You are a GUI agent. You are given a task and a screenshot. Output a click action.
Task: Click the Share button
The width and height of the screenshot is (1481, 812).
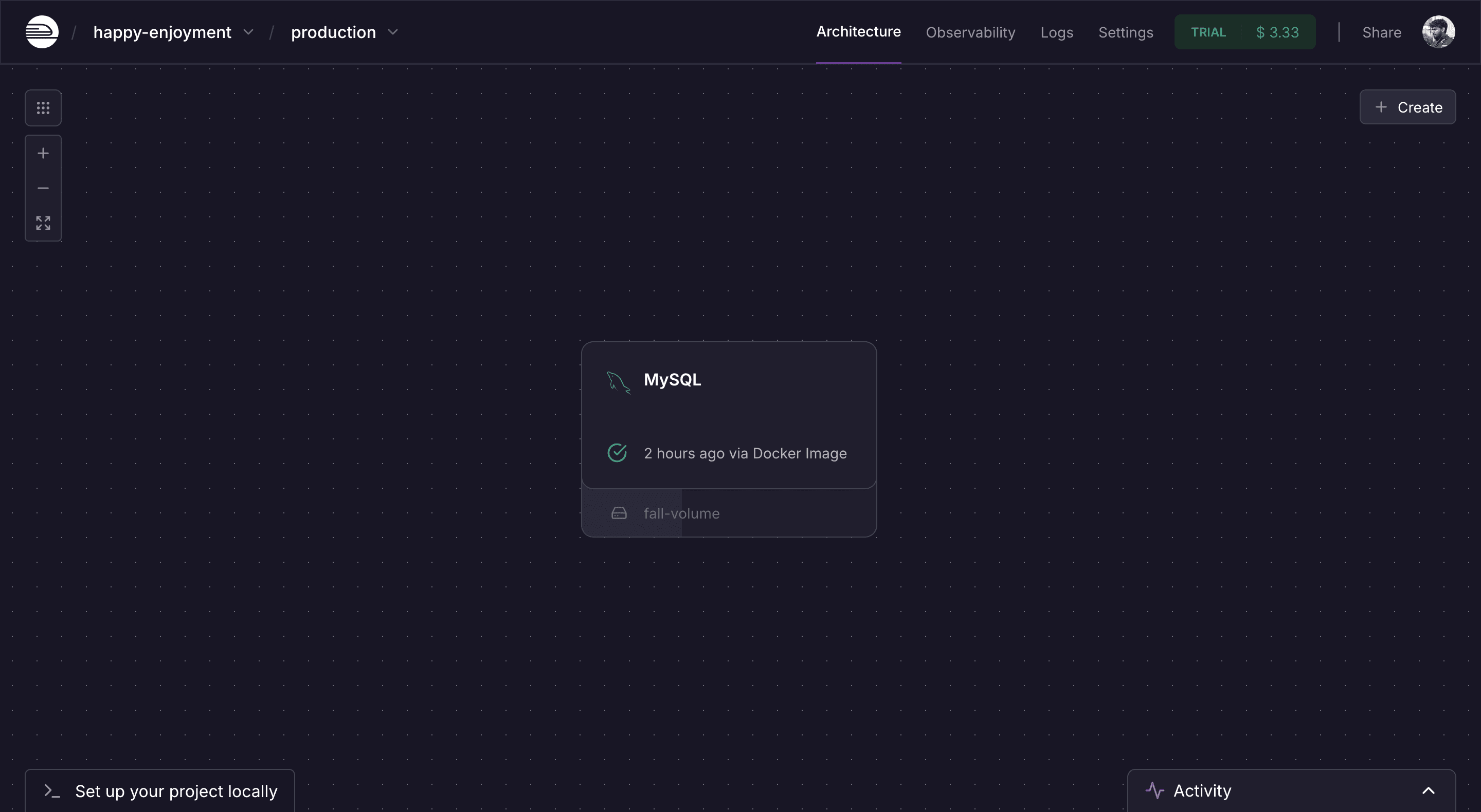point(1382,32)
